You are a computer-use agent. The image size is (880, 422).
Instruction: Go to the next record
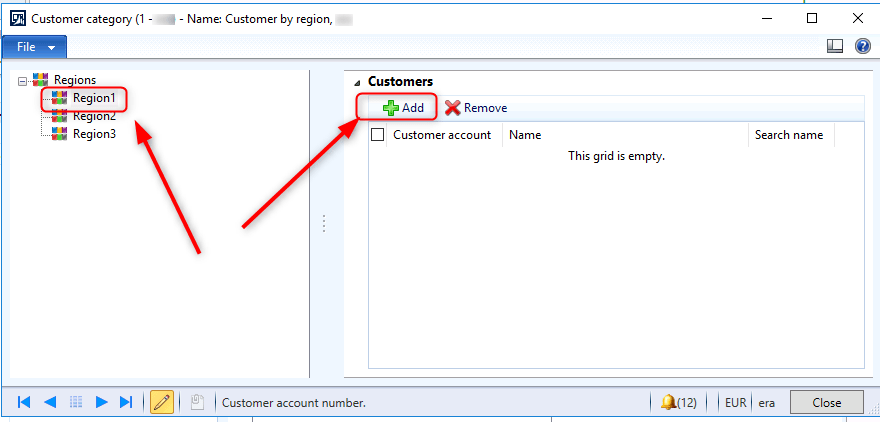(x=101, y=402)
